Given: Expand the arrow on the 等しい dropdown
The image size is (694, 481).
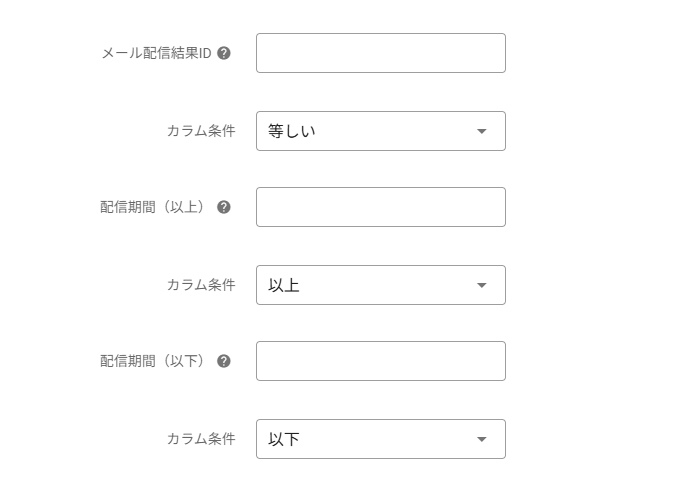Looking at the screenshot, I should [x=482, y=131].
